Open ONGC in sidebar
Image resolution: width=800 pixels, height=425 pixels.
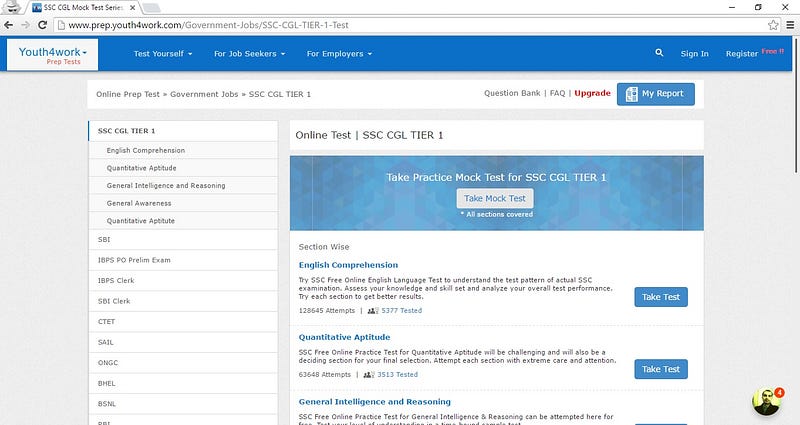183,363
